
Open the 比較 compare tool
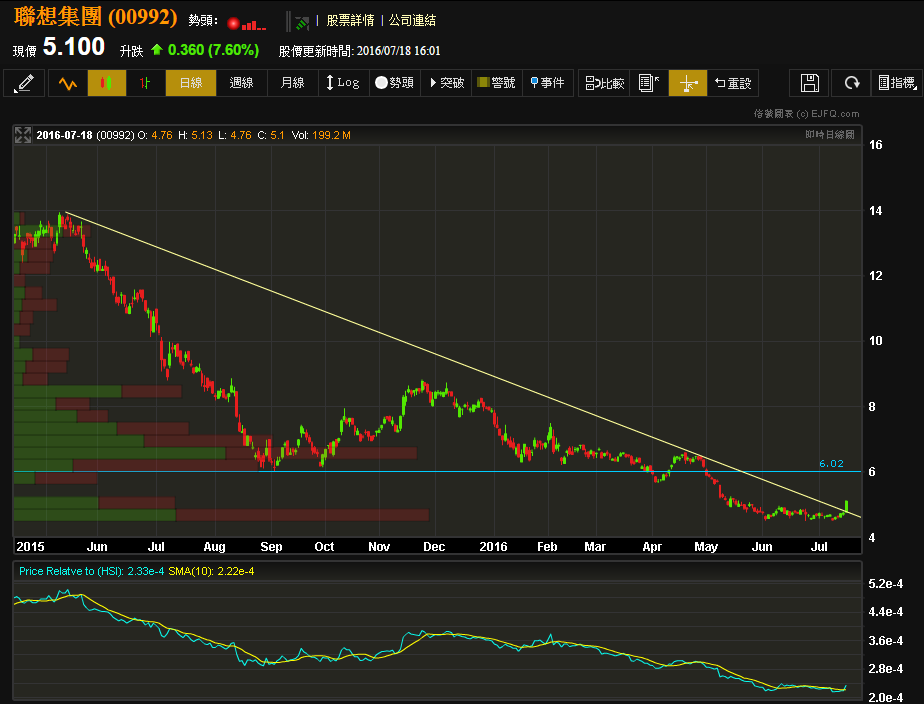click(x=604, y=83)
